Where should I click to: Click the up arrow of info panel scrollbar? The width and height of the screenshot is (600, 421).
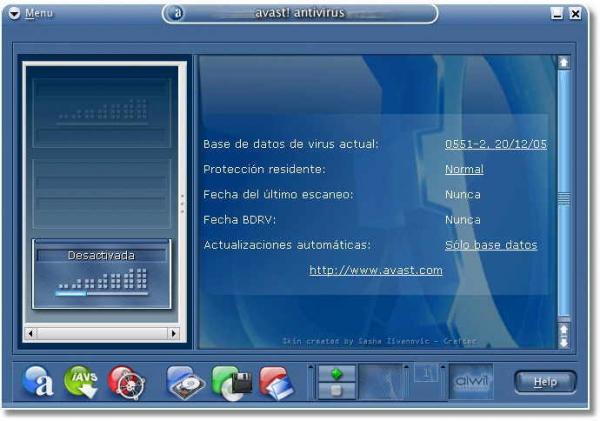point(564,63)
